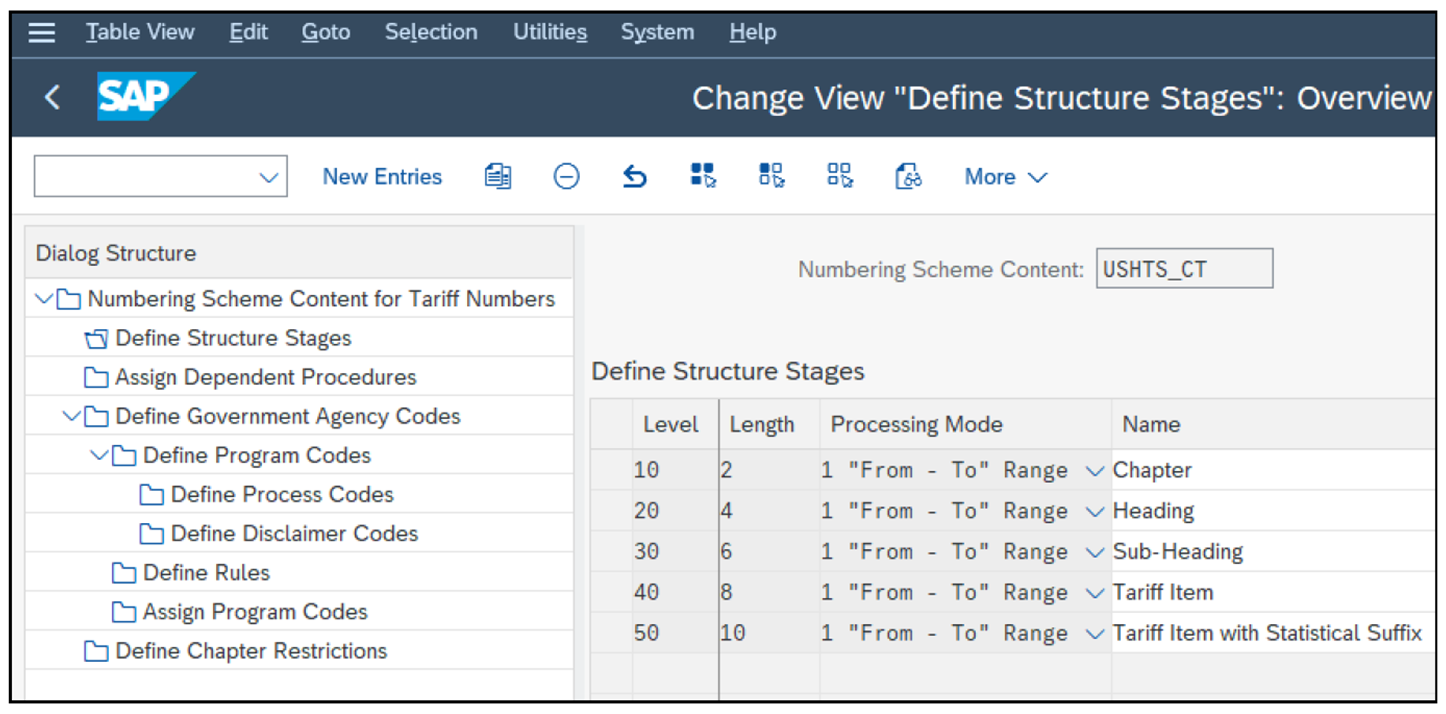Select row selector for Level 20 row
Image resolution: width=1446 pixels, height=714 pixels.
click(x=611, y=512)
